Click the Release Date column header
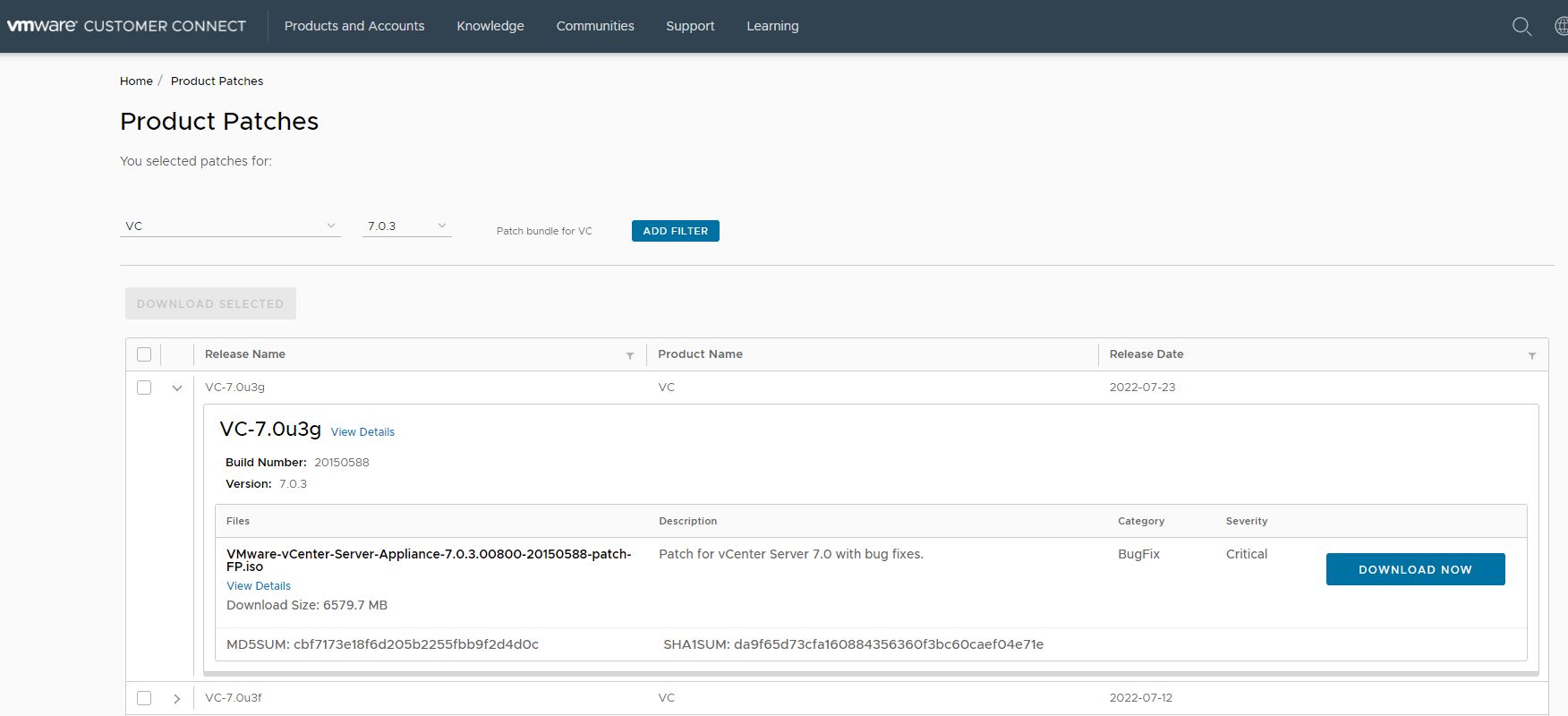Image resolution: width=1568 pixels, height=716 pixels. coord(1146,354)
